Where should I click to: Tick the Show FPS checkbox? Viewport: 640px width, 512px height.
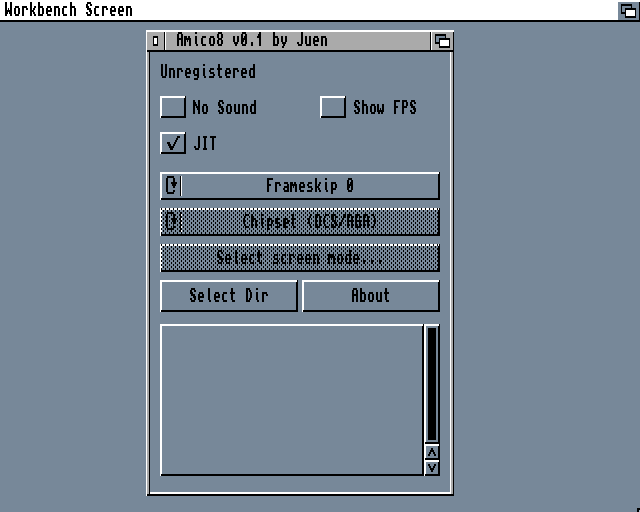pyautogui.click(x=333, y=107)
